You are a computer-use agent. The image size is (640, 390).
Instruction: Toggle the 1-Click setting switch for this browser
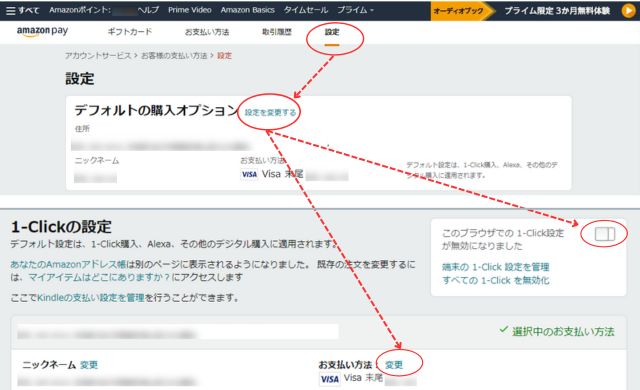pos(604,234)
